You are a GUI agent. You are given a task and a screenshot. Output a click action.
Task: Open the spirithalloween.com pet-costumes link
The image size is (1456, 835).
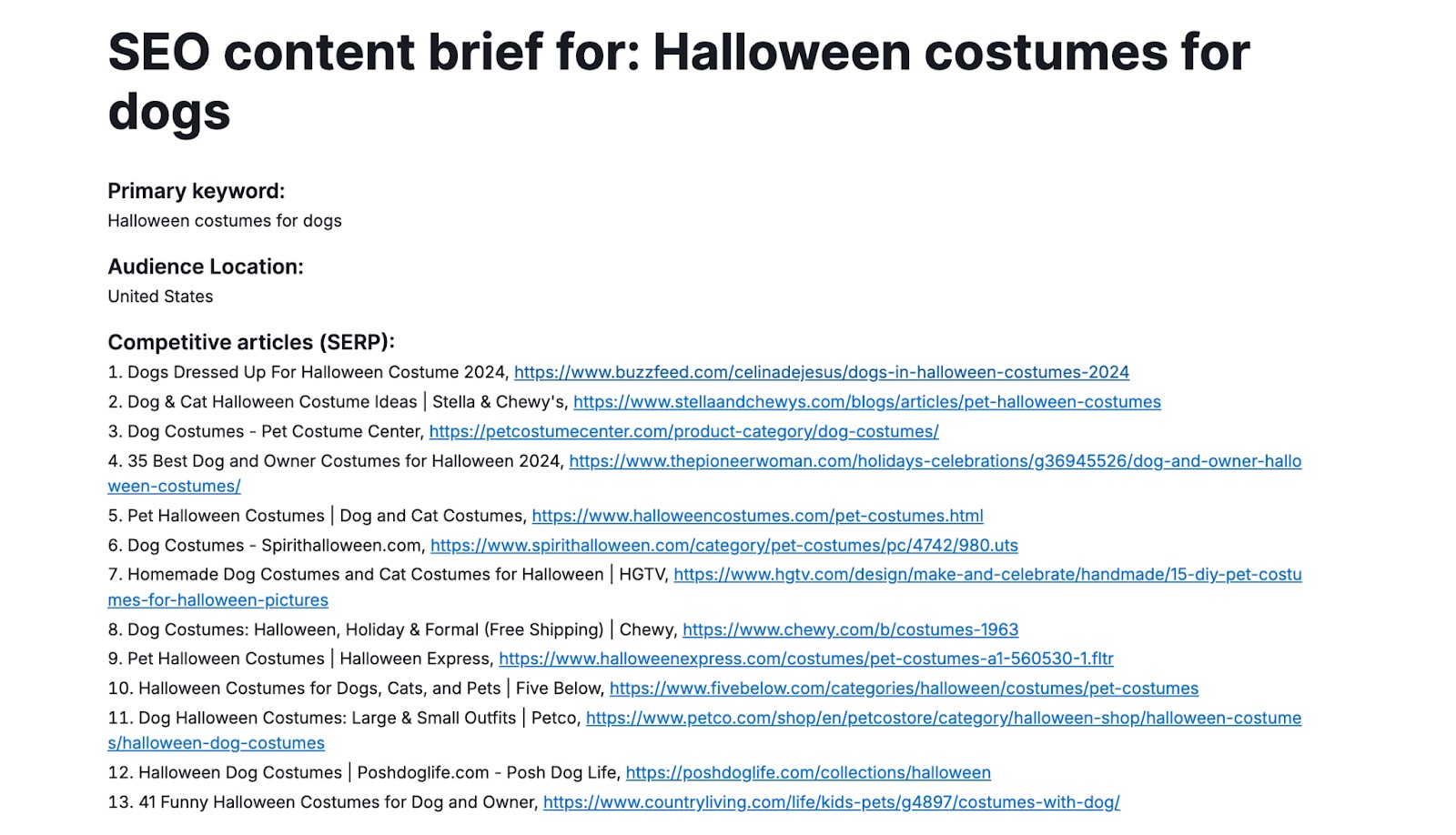[x=723, y=546]
